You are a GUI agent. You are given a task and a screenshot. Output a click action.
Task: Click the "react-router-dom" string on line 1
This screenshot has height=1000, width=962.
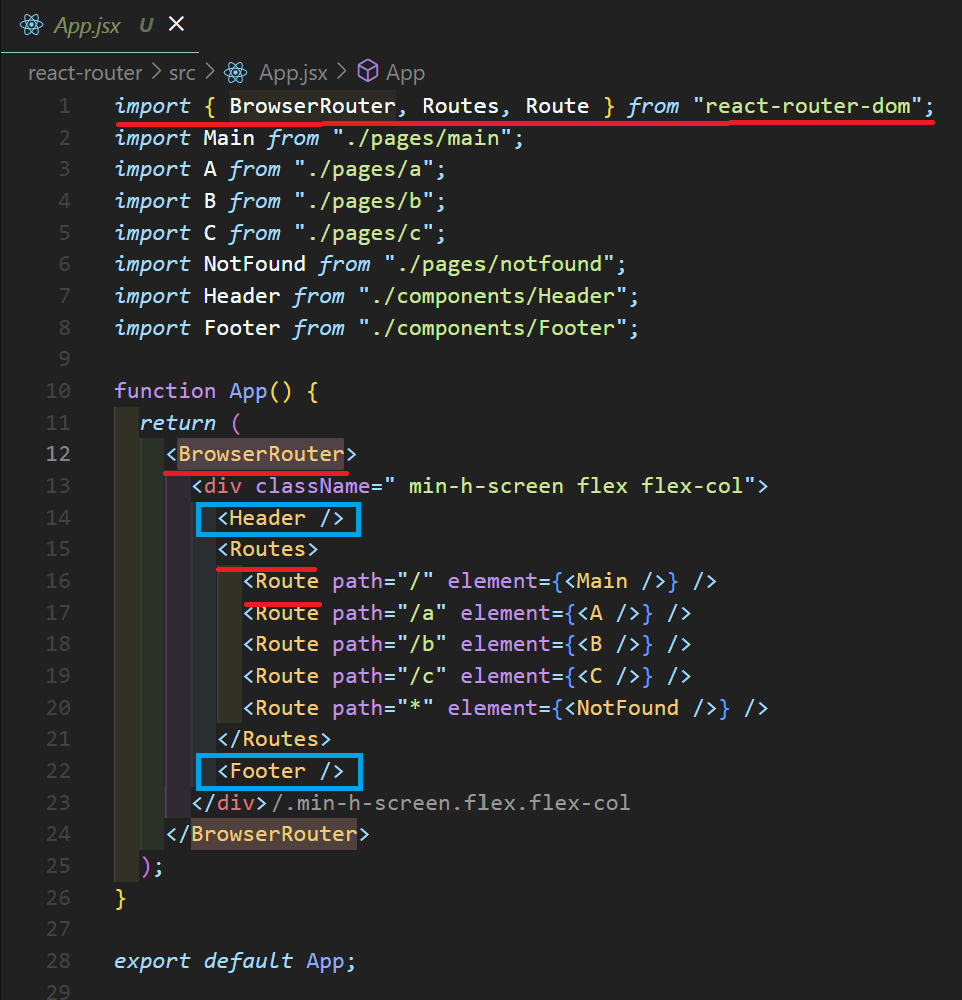(807, 106)
